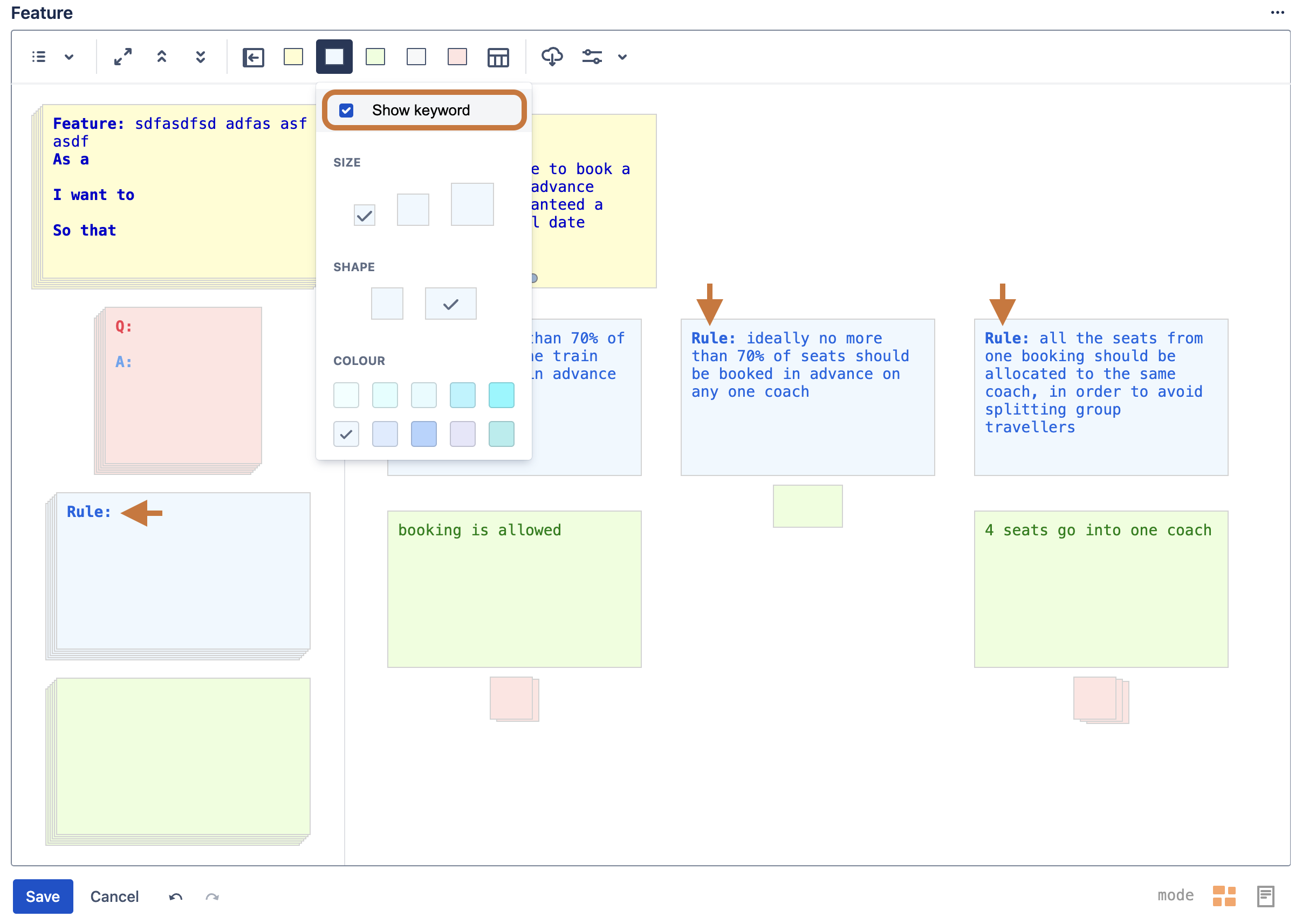
Task: Expand the settings dropdown chevron
Action: [622, 57]
